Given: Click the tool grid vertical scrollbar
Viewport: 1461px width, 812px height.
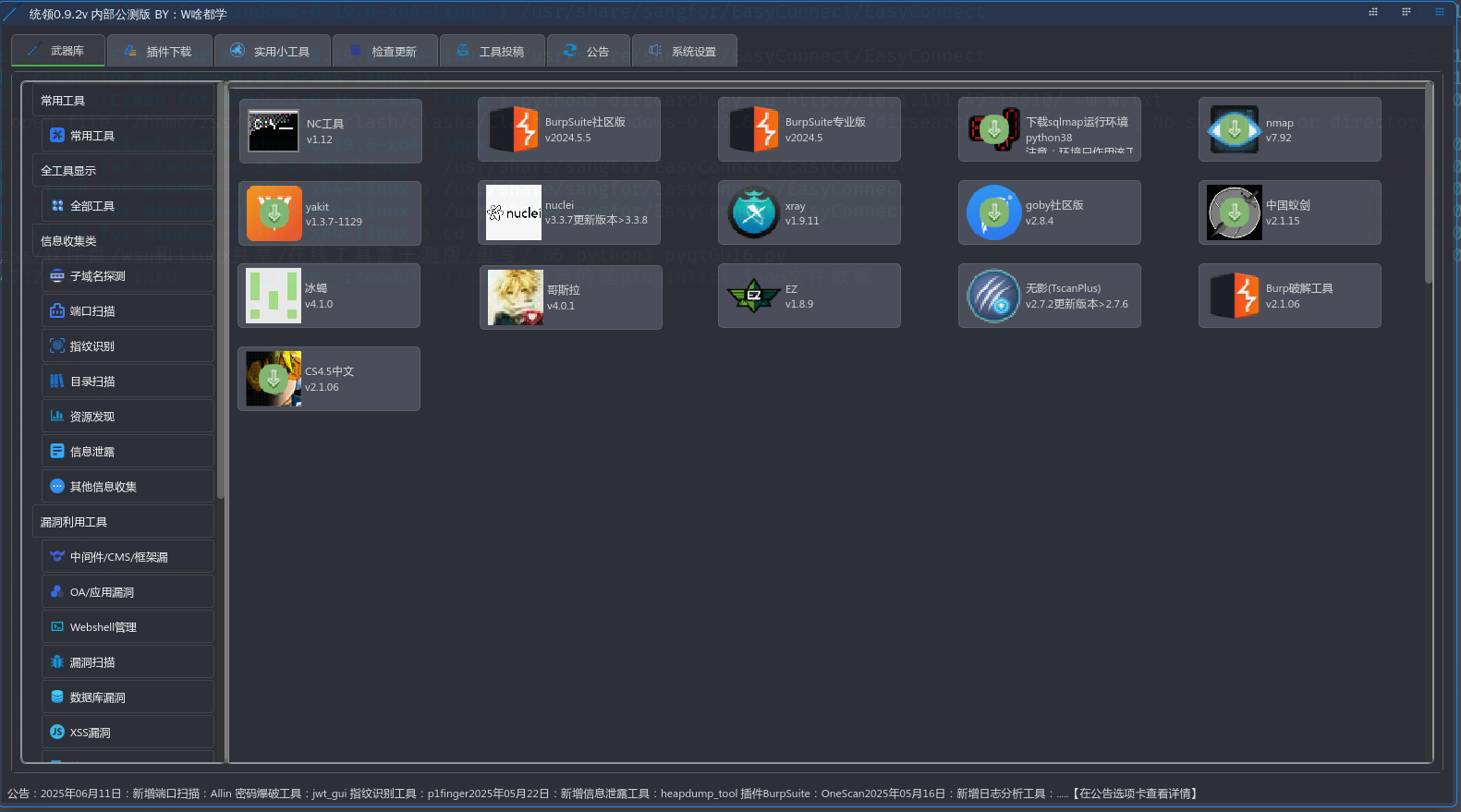Looking at the screenshot, I should tap(1429, 183).
